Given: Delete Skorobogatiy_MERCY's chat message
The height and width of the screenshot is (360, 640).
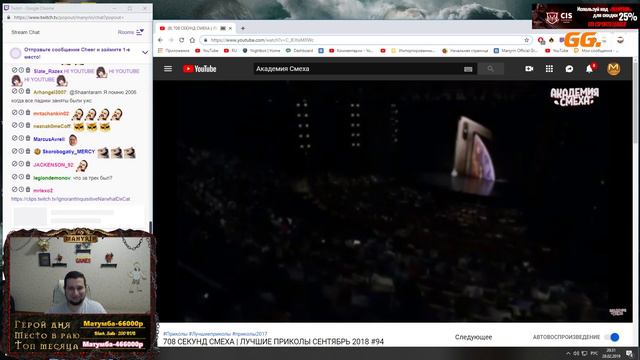Looking at the screenshot, I should click(28, 151).
